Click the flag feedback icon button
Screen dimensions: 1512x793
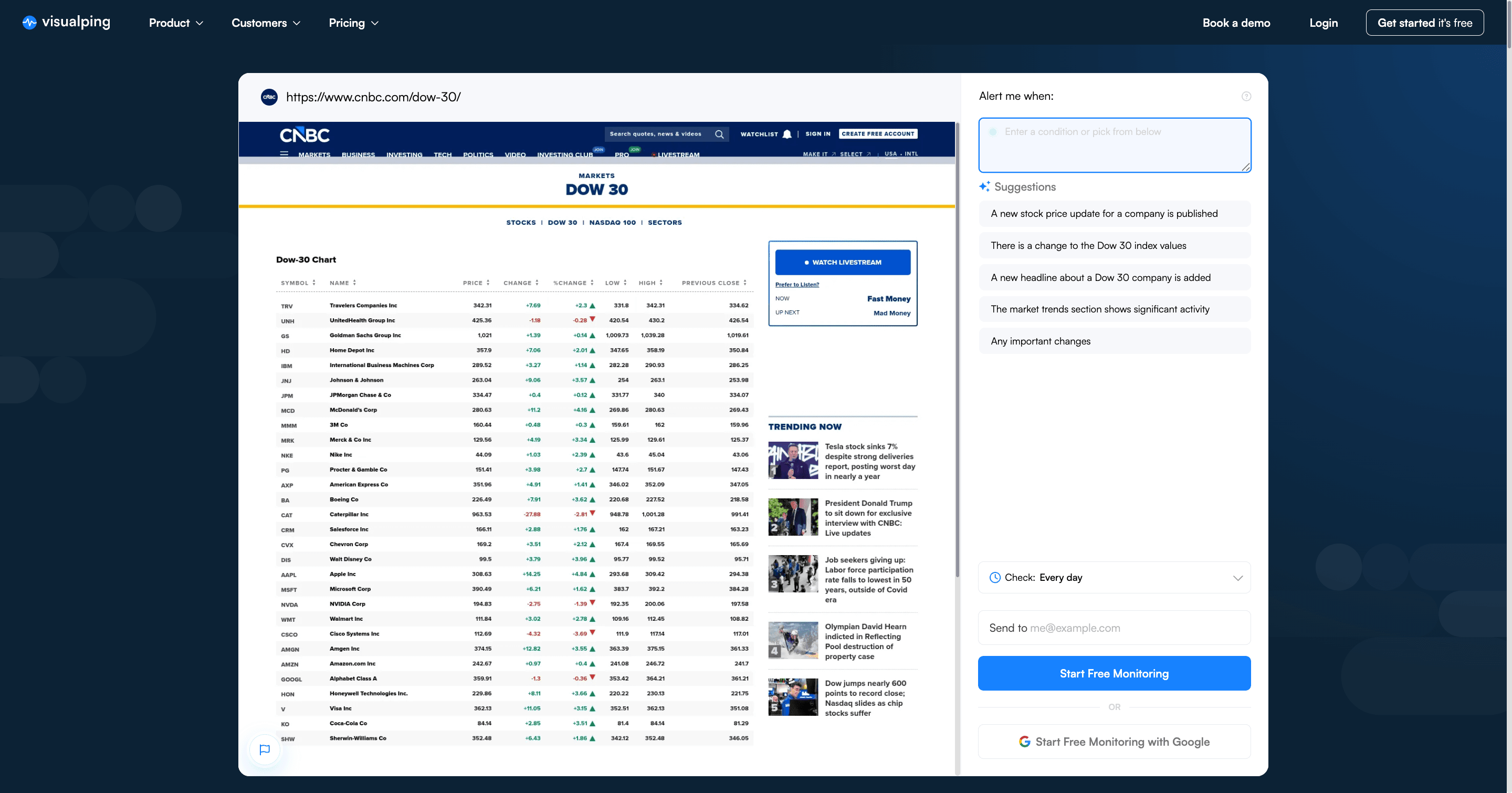[265, 749]
